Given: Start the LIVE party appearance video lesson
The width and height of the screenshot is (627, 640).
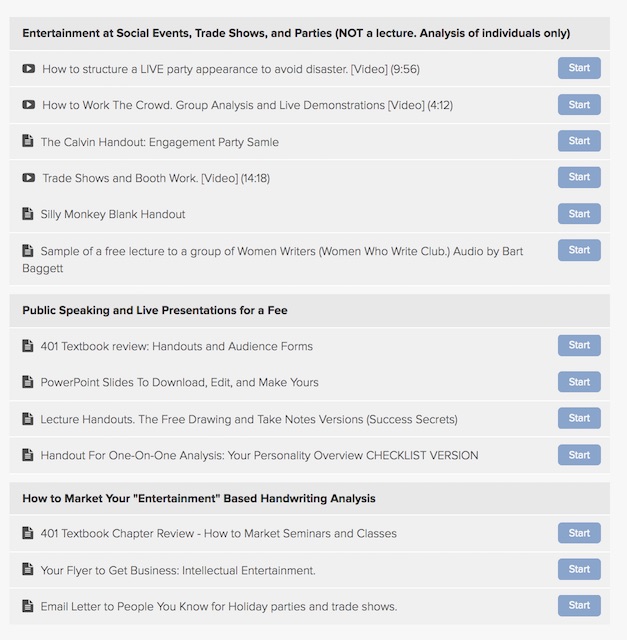Looking at the screenshot, I should click(x=579, y=68).
